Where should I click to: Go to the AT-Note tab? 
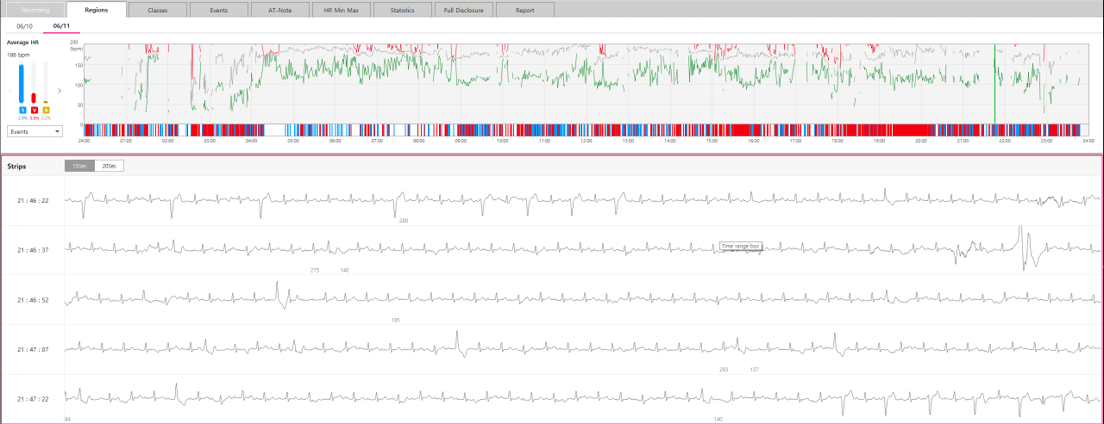point(281,10)
